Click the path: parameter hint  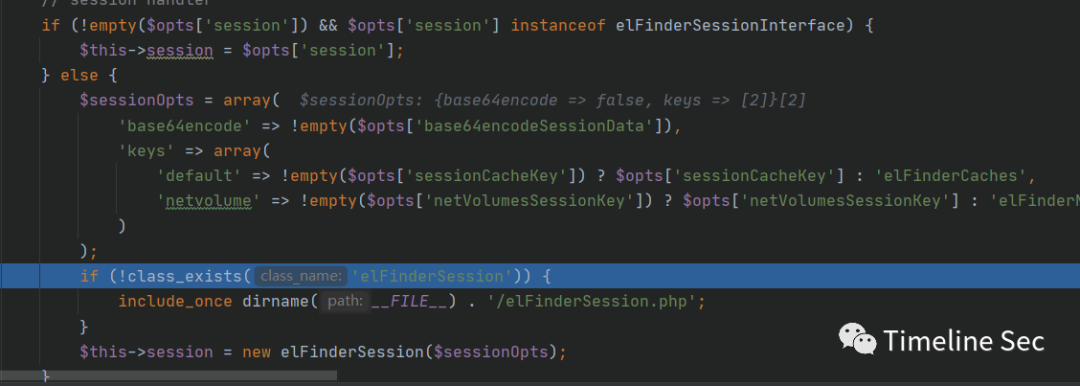point(346,301)
